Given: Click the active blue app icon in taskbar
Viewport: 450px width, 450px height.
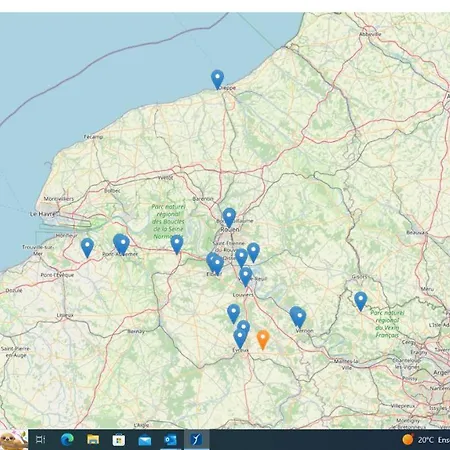Looking at the screenshot, I should (196, 440).
